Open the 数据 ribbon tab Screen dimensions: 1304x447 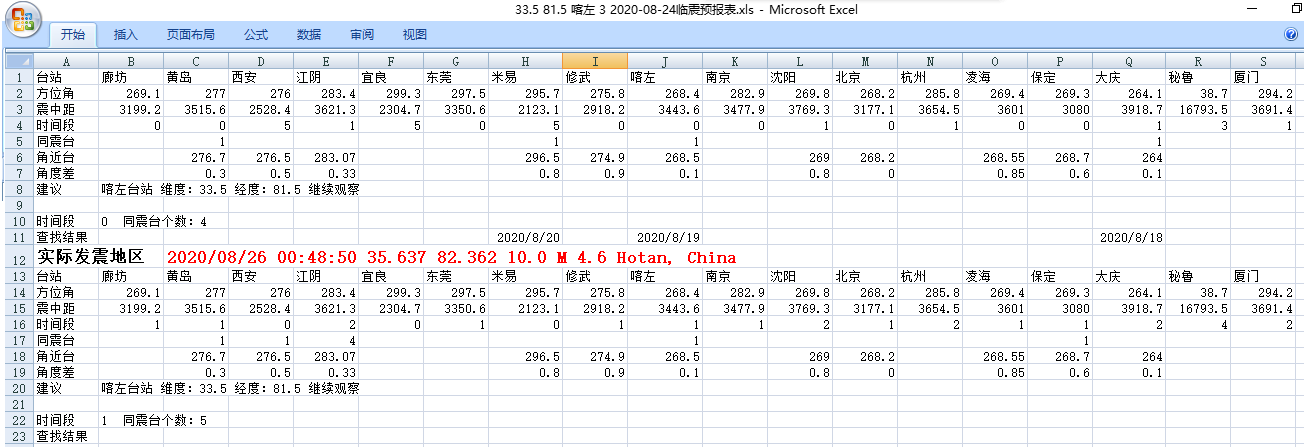click(x=309, y=35)
